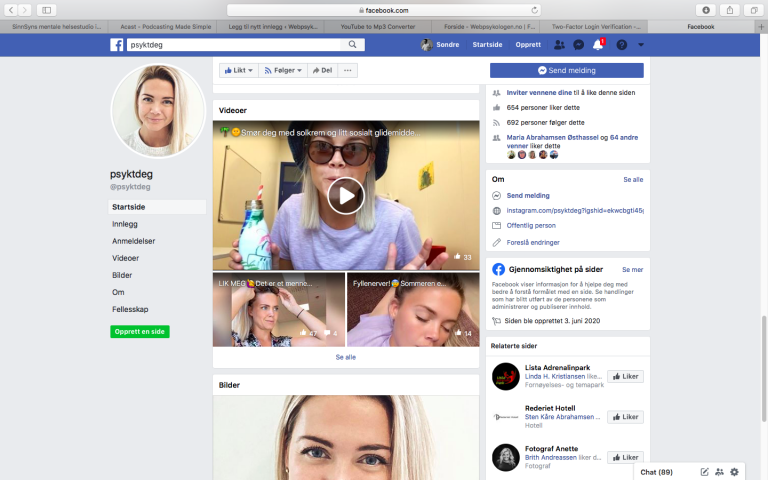
Task: Go forward with Safari forward arrow
Action: (x=24, y=10)
